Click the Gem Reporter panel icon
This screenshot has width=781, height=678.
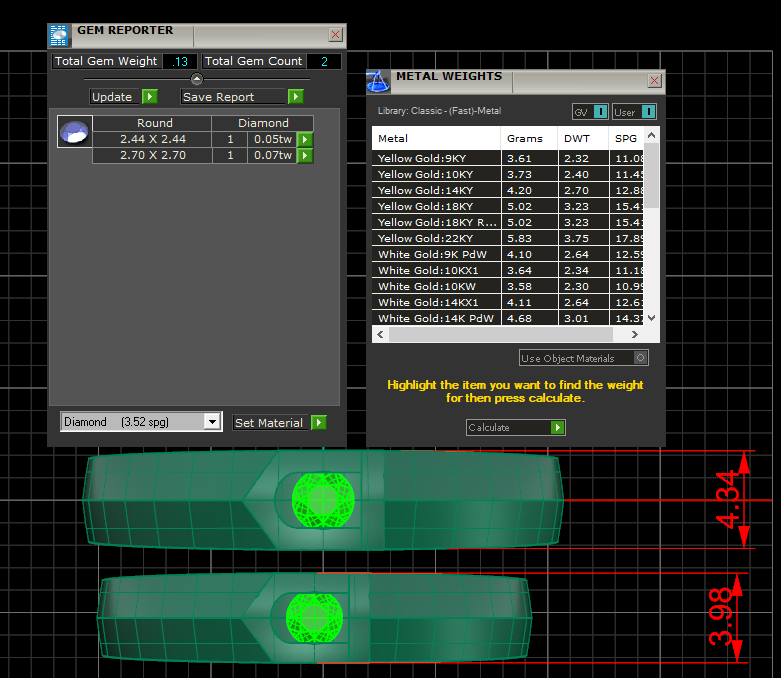[x=61, y=35]
